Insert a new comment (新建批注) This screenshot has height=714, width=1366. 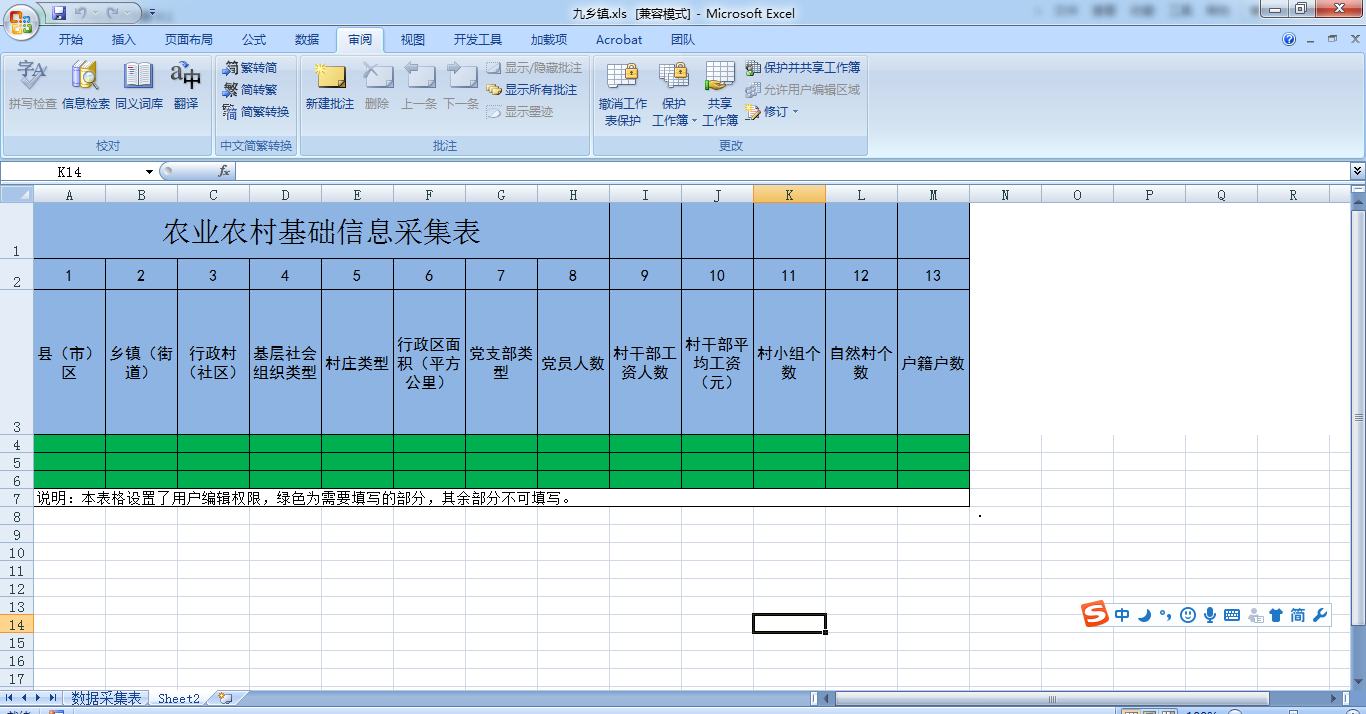tap(330, 84)
